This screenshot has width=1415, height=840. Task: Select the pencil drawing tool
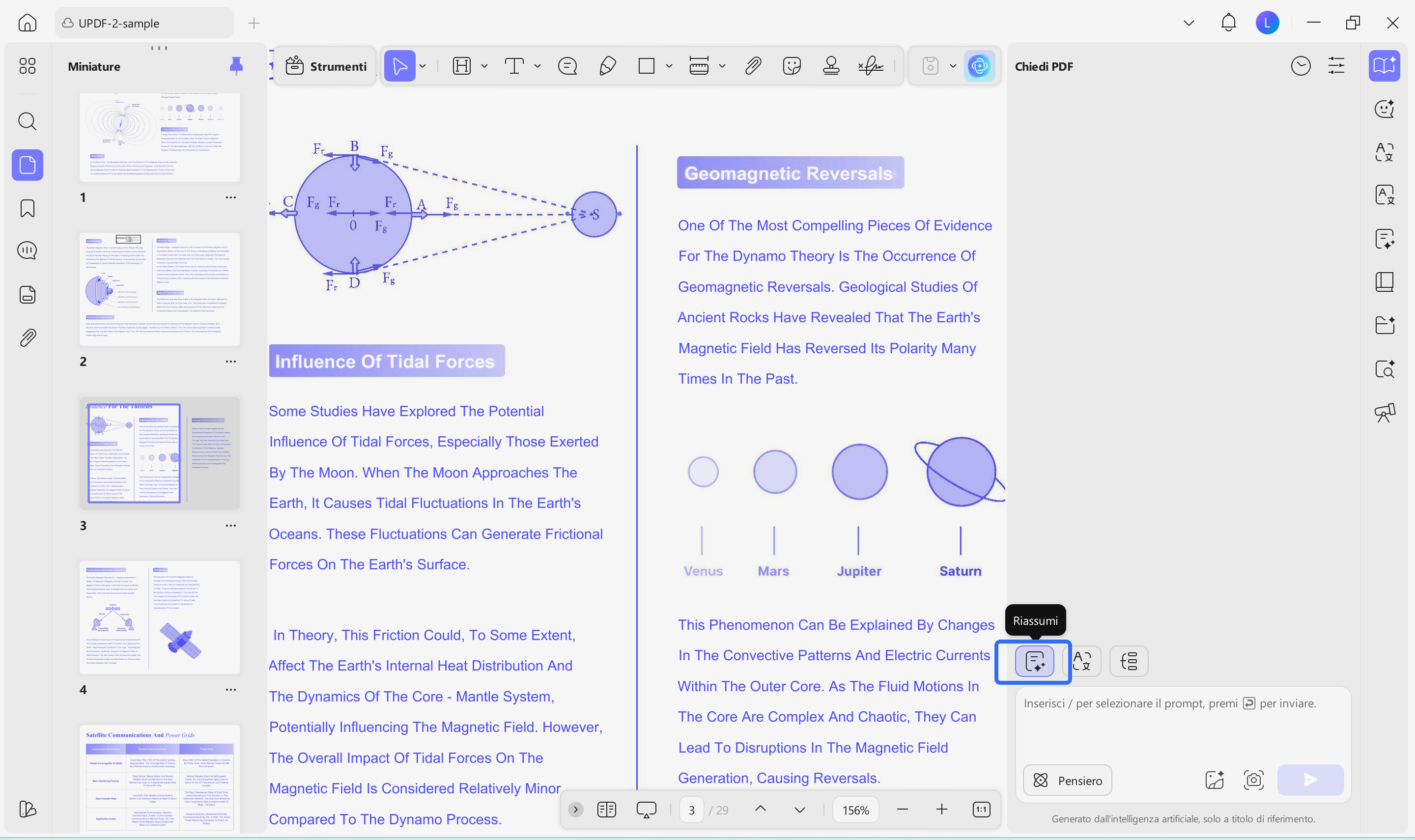click(x=607, y=66)
